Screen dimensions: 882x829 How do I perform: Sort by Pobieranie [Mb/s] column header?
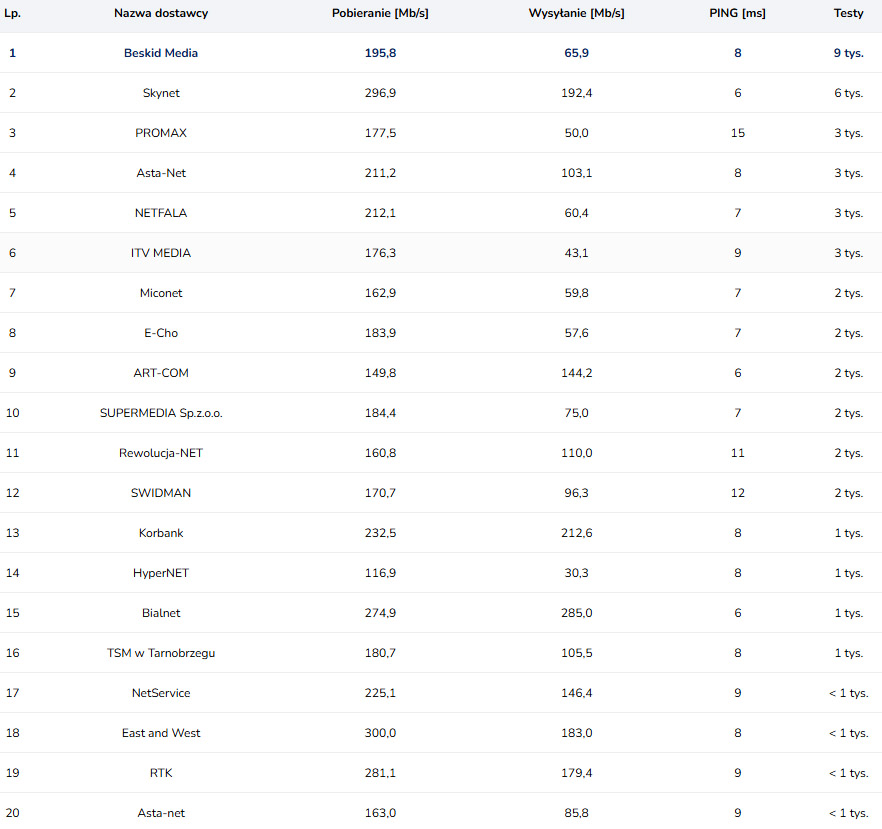coord(380,13)
